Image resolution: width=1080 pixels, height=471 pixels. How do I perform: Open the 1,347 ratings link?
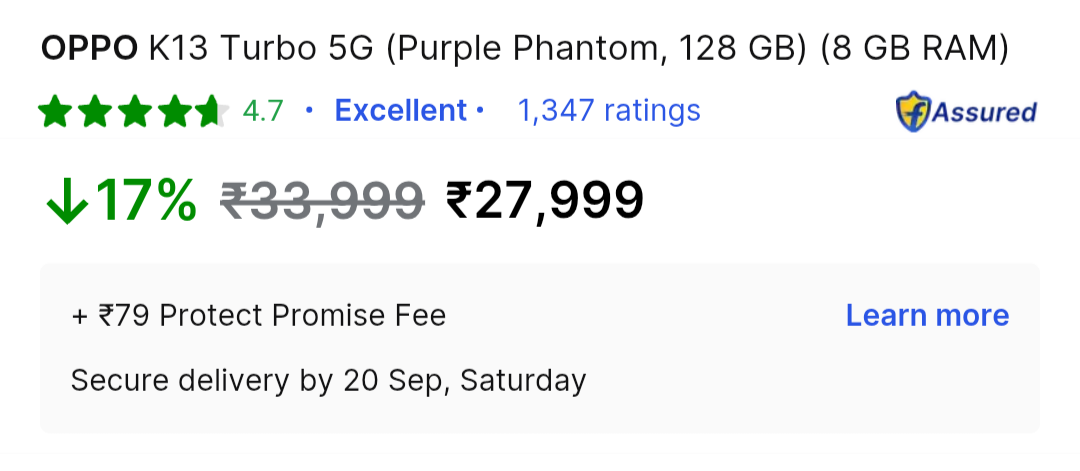pos(609,111)
